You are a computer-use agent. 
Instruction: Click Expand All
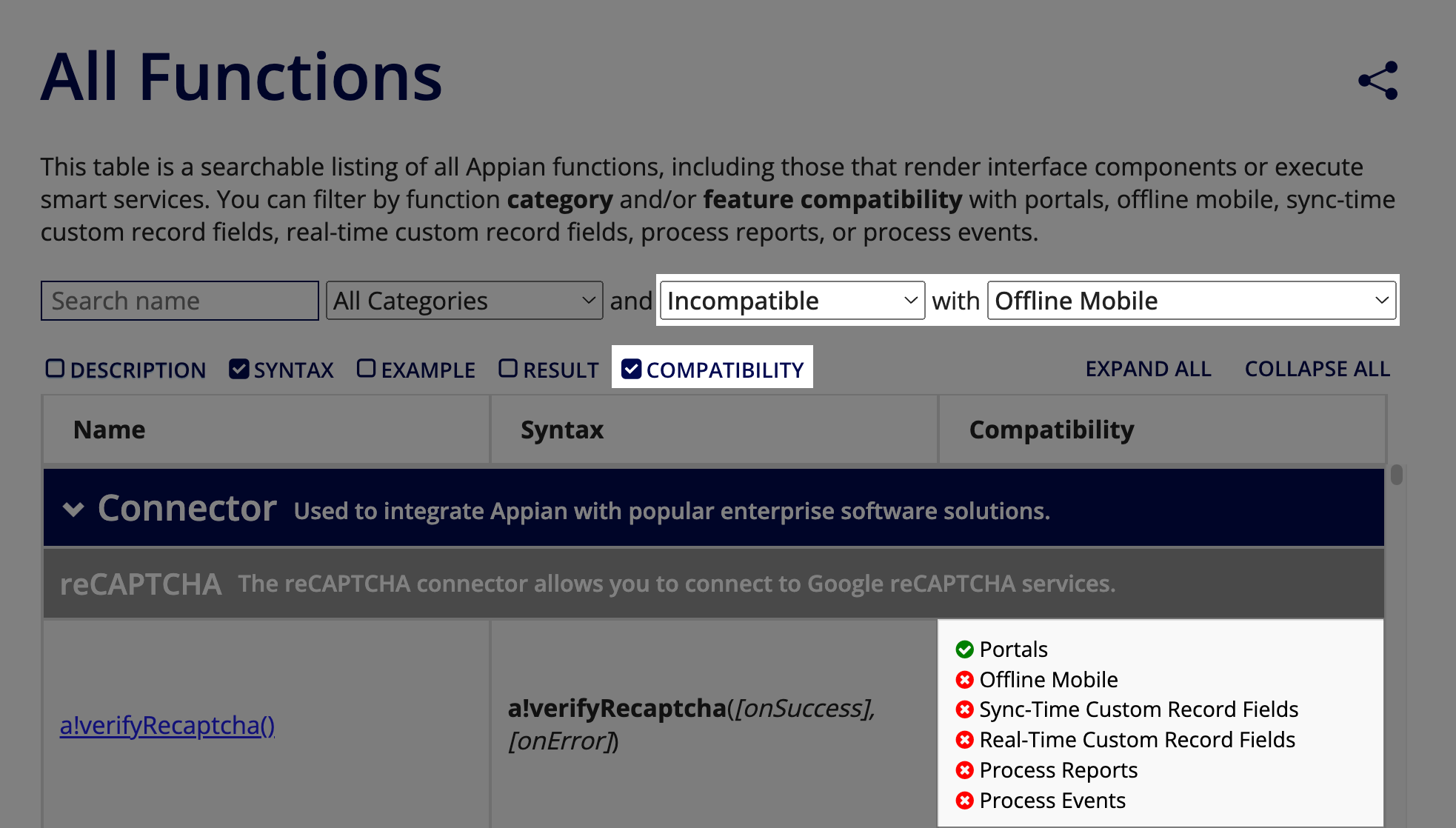point(1148,369)
